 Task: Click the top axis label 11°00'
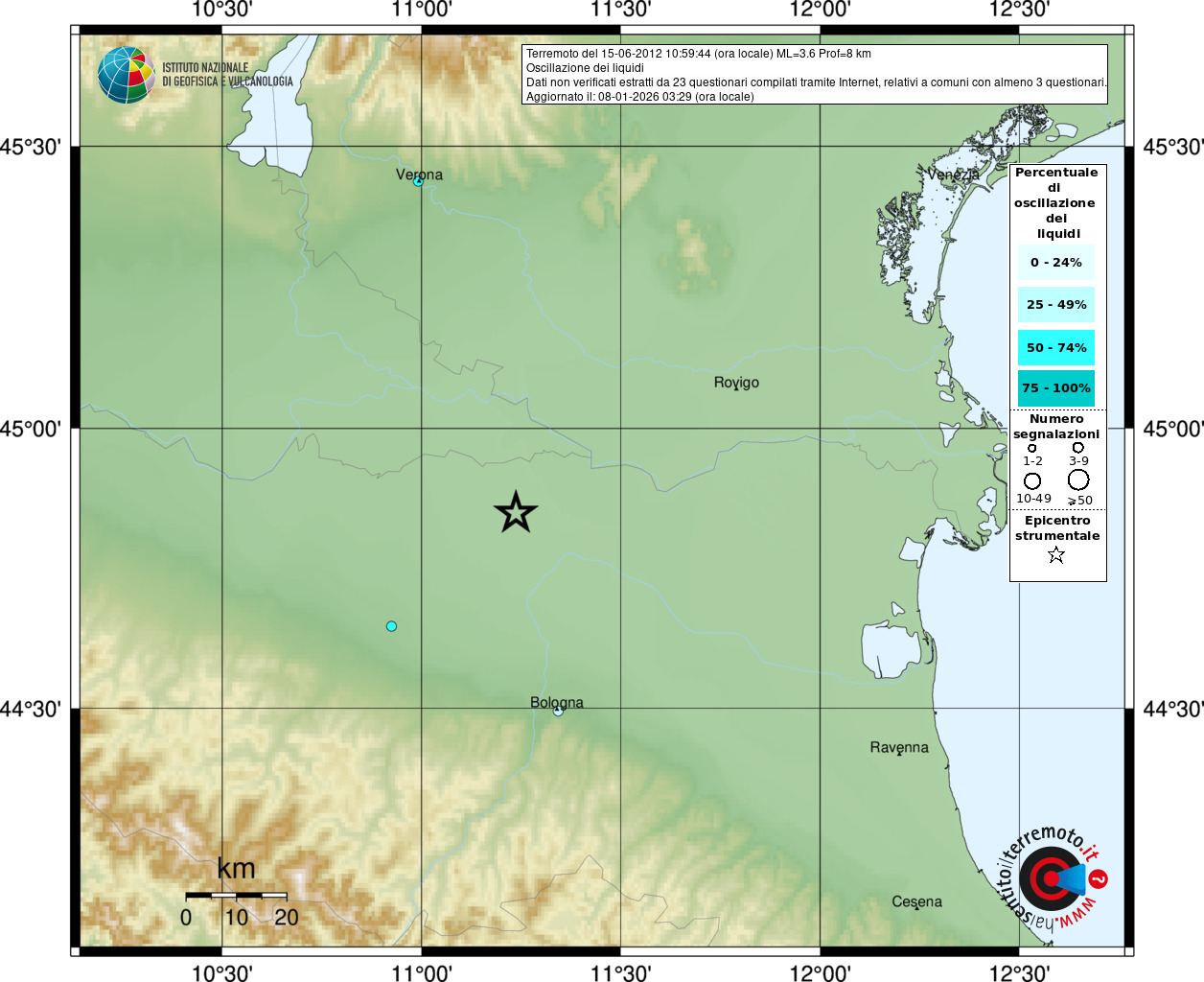pos(422,10)
